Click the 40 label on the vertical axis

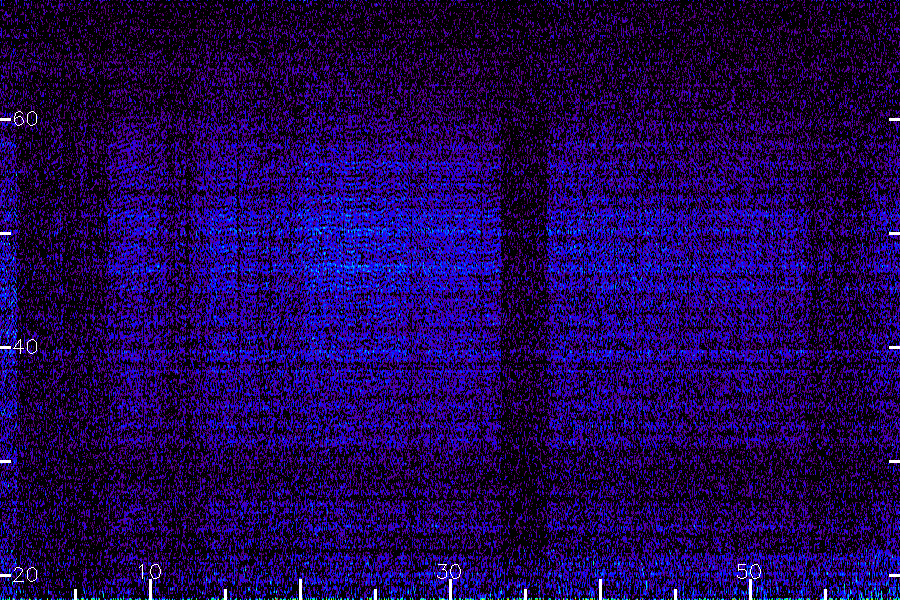(x=25, y=347)
